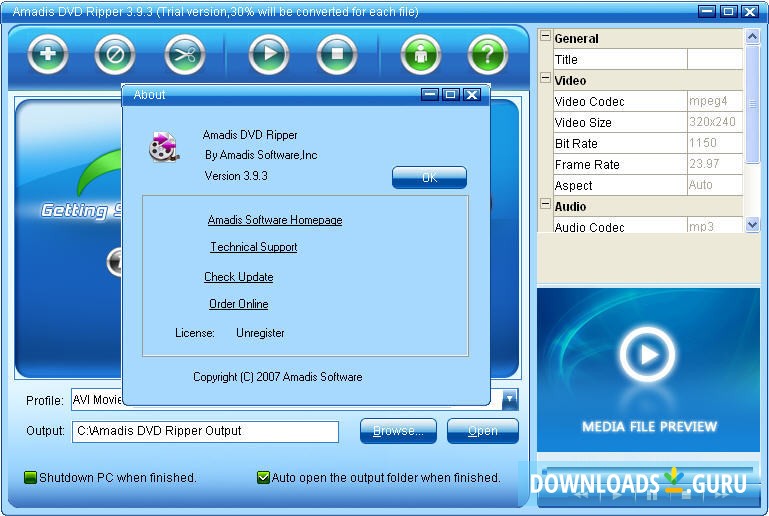The image size is (769, 516).
Task: Click the Title value field
Action: pyautogui.click(x=715, y=59)
